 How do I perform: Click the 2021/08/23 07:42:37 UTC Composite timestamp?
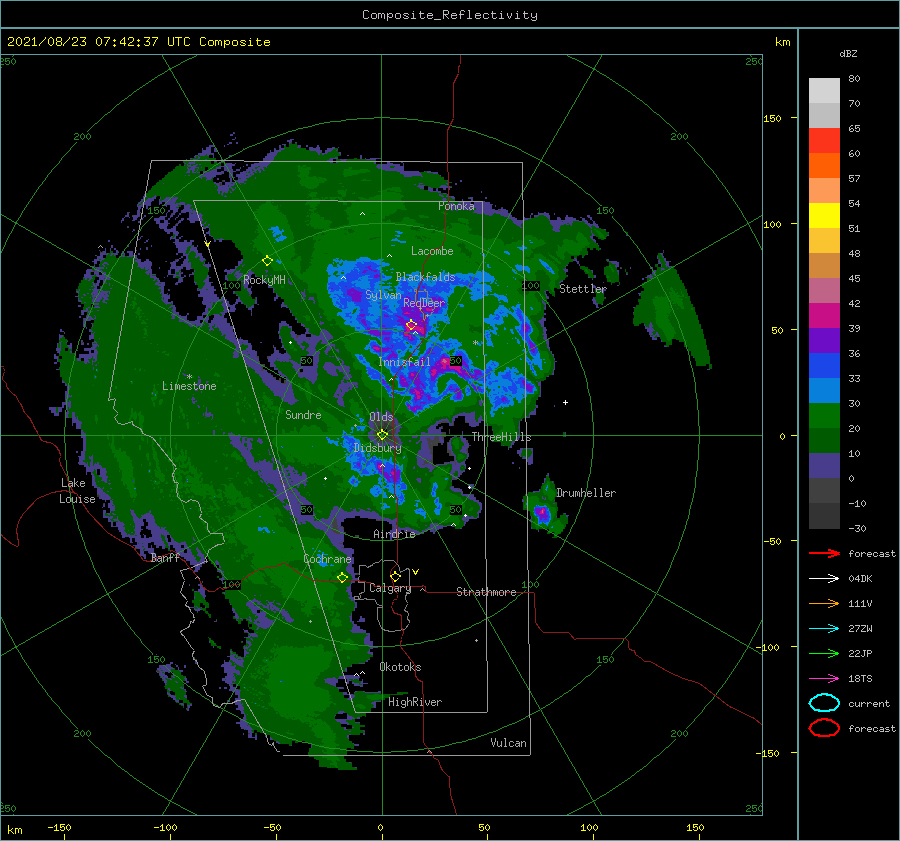click(138, 42)
